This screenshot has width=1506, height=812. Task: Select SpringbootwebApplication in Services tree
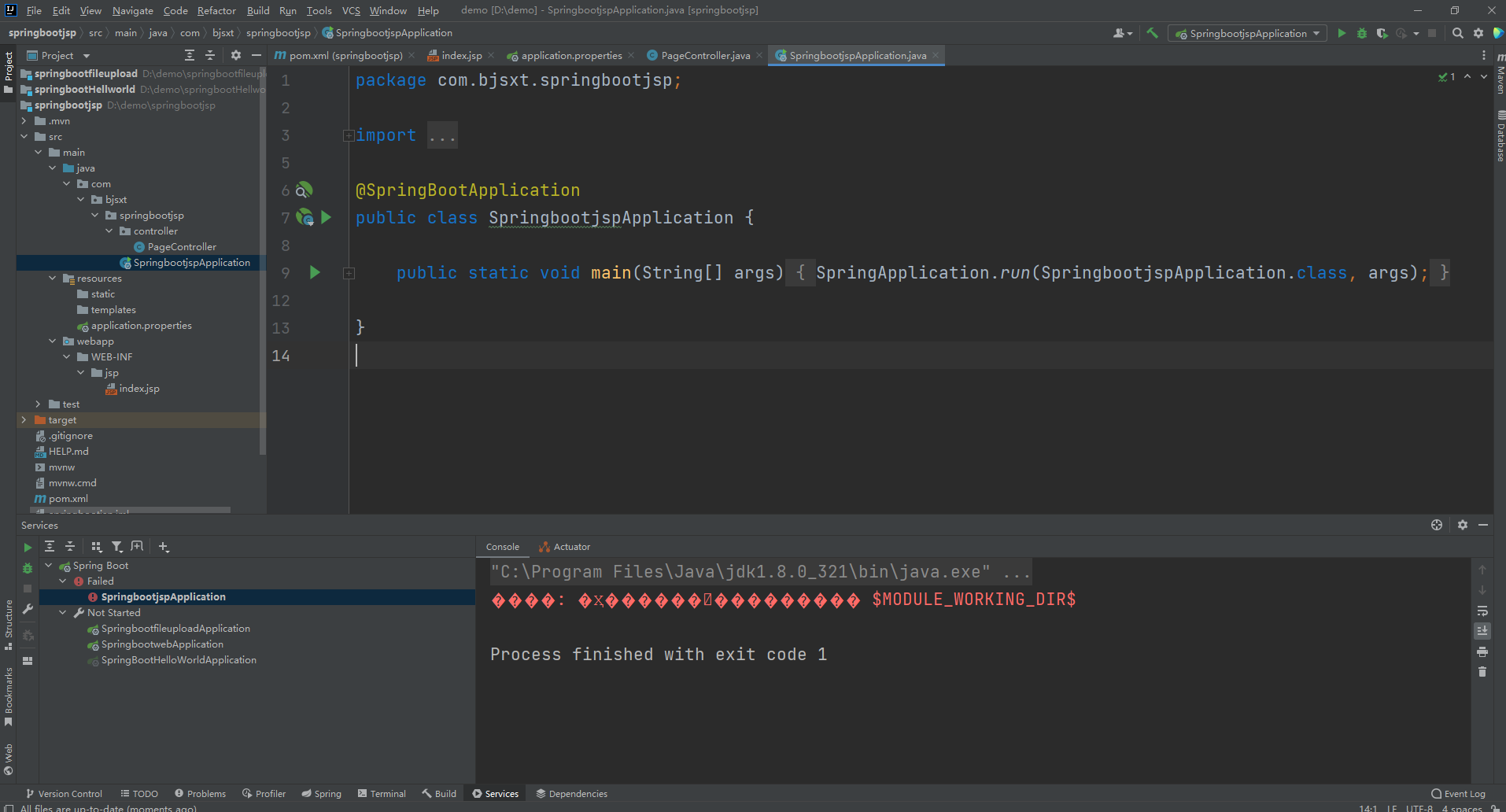tap(162, 644)
